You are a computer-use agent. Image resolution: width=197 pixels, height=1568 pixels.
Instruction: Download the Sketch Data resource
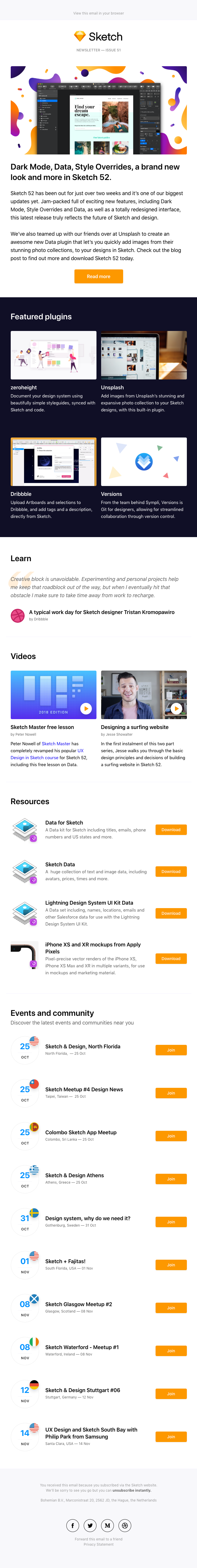click(x=171, y=872)
